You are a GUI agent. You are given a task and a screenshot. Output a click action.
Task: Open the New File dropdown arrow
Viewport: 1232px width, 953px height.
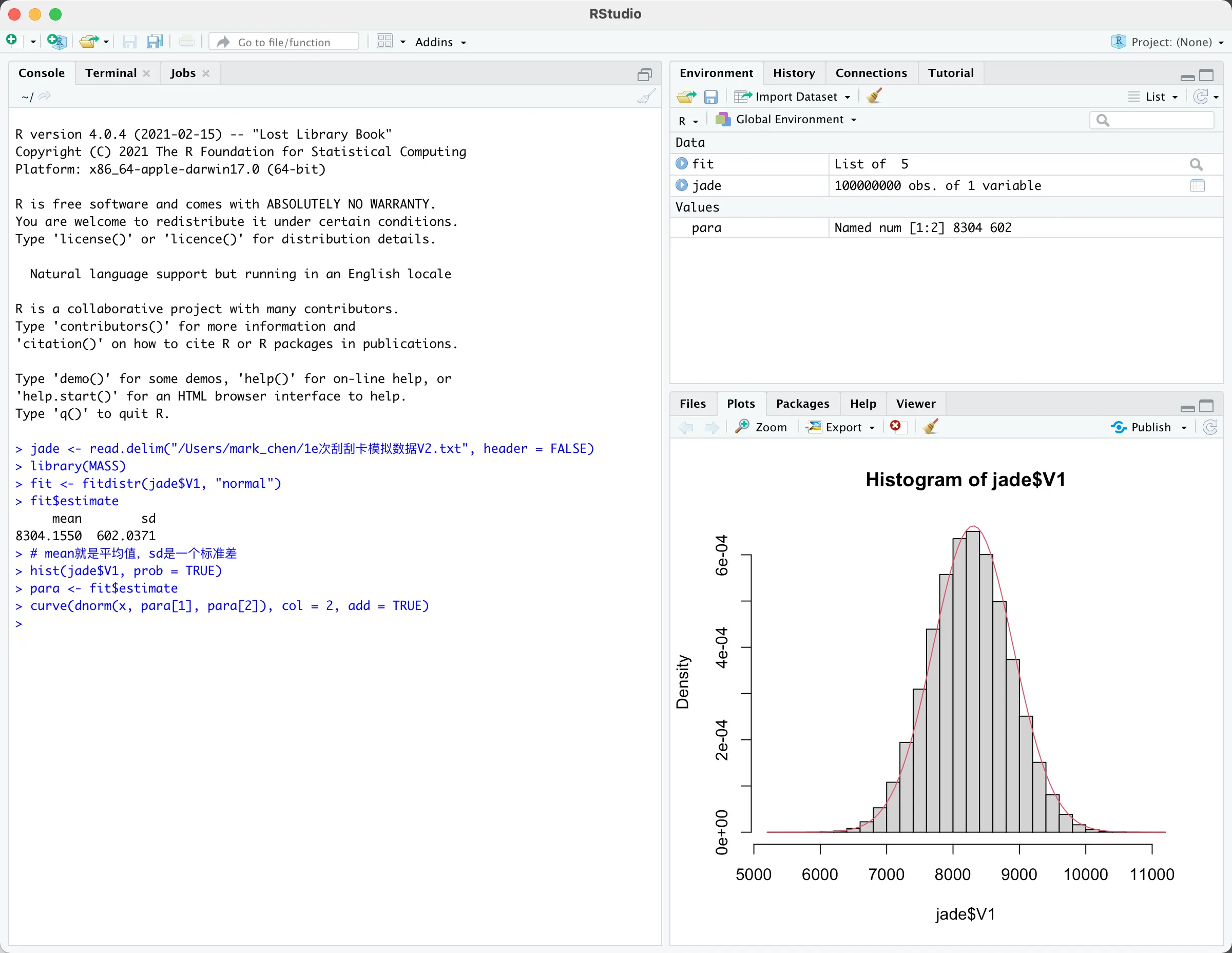33,42
